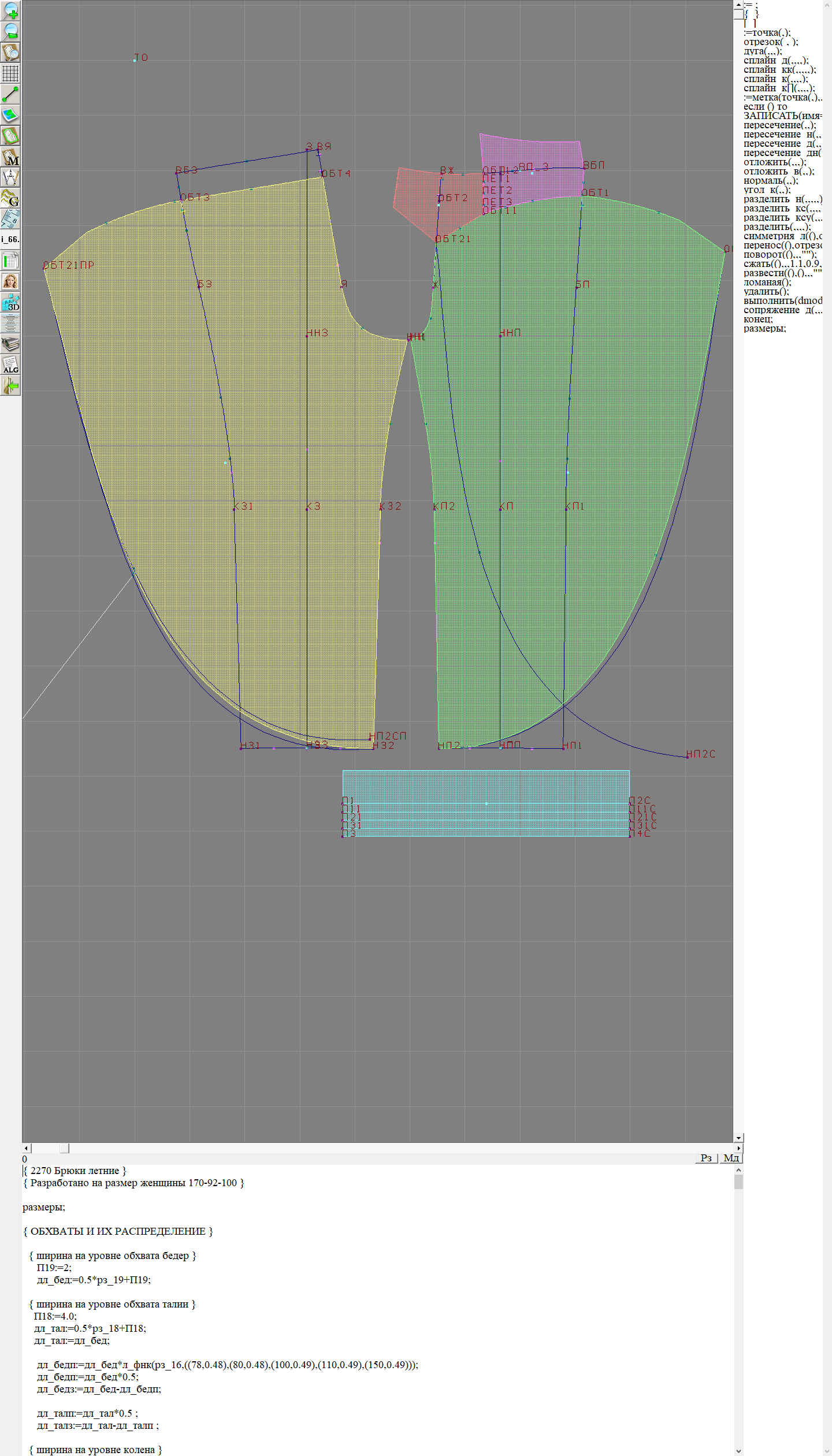This screenshot has width=832, height=1456.
Task: Click the canvas horizontal scrollbar left arrow
Action: click(x=26, y=1147)
